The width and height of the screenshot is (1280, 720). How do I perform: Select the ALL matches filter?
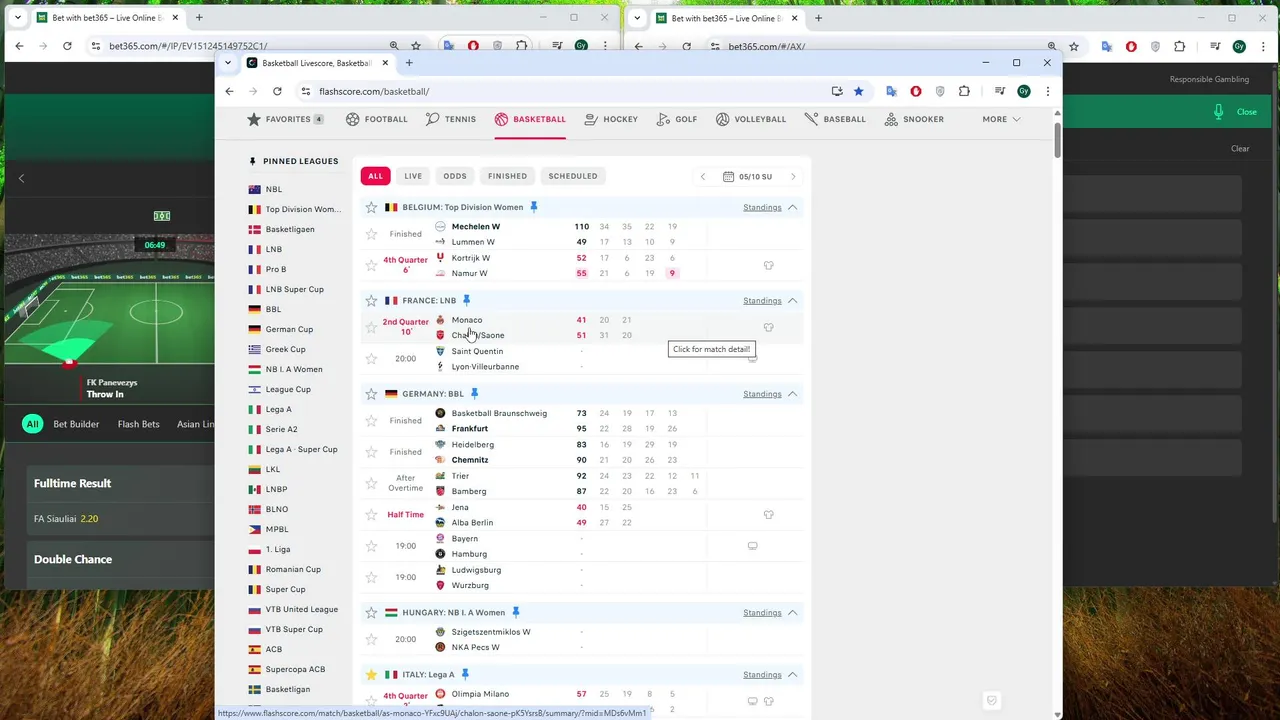(375, 176)
